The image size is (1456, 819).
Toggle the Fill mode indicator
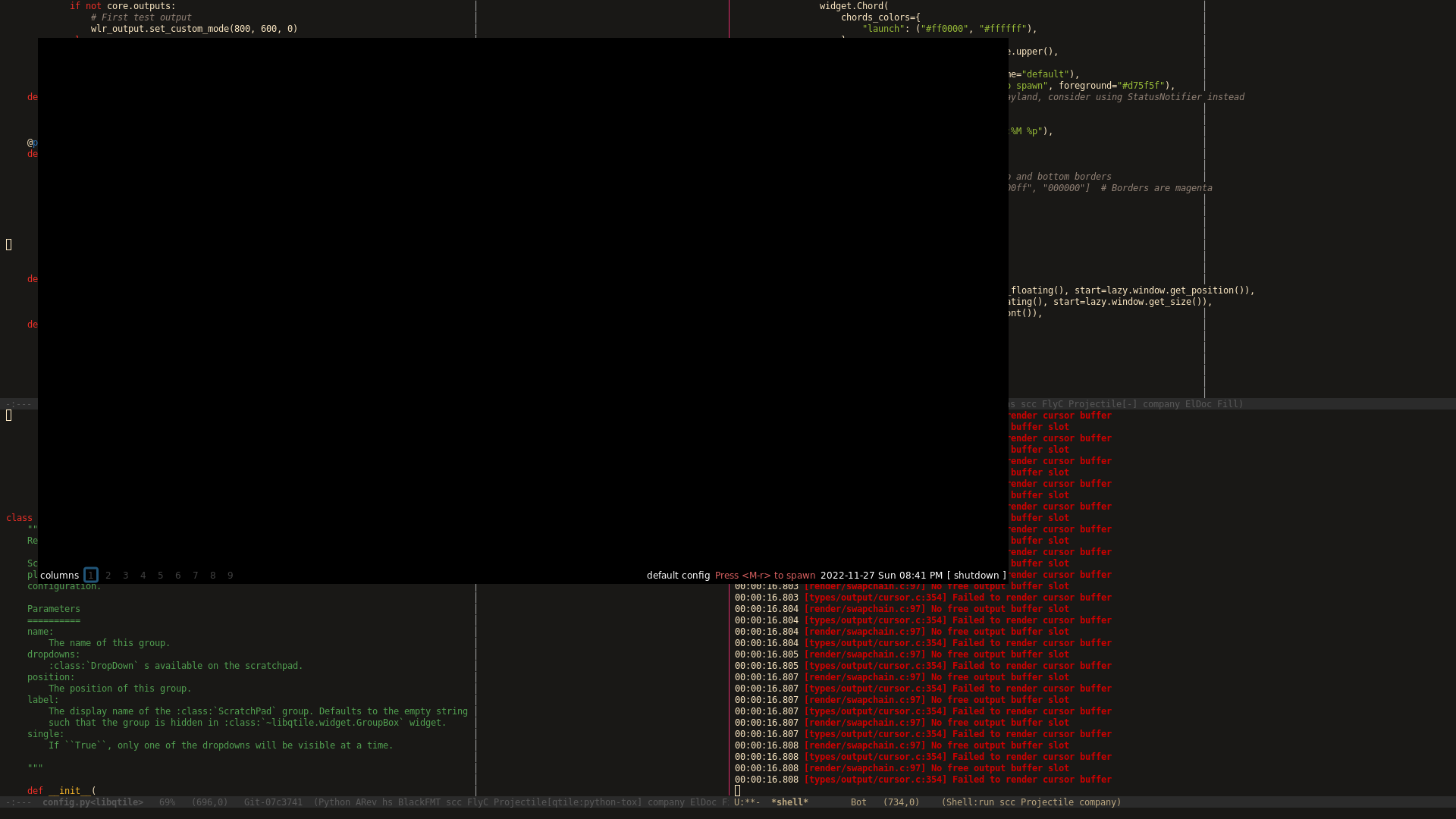[1230, 404]
